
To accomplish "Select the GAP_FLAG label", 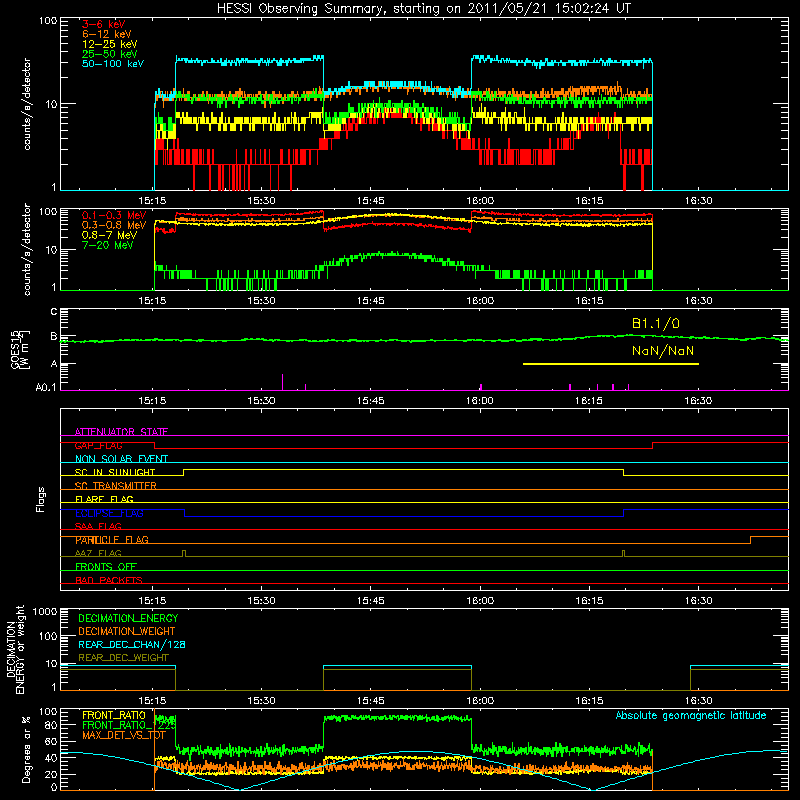I will click(x=98, y=445).
